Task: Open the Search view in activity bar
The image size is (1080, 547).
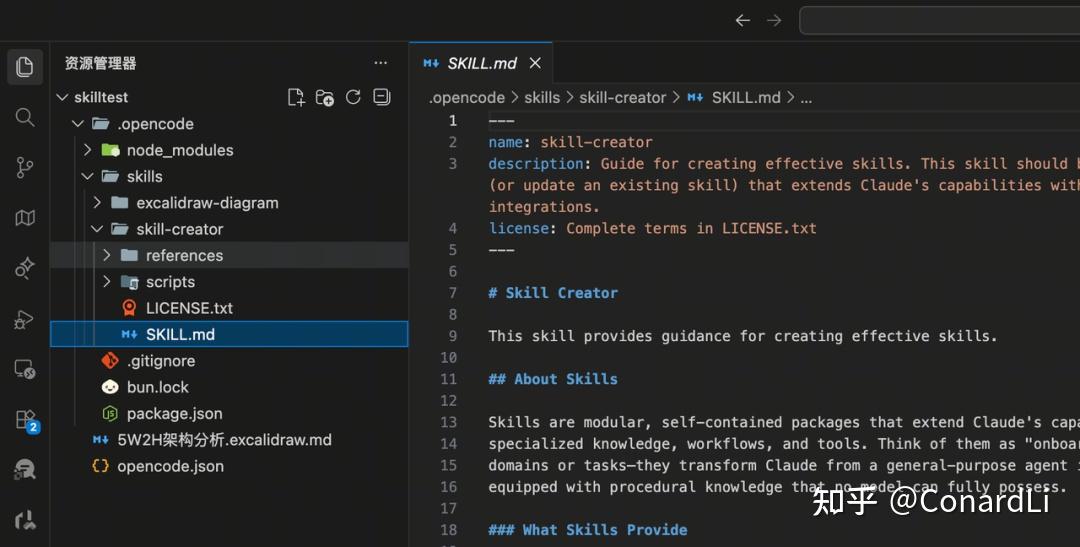Action: tap(25, 117)
